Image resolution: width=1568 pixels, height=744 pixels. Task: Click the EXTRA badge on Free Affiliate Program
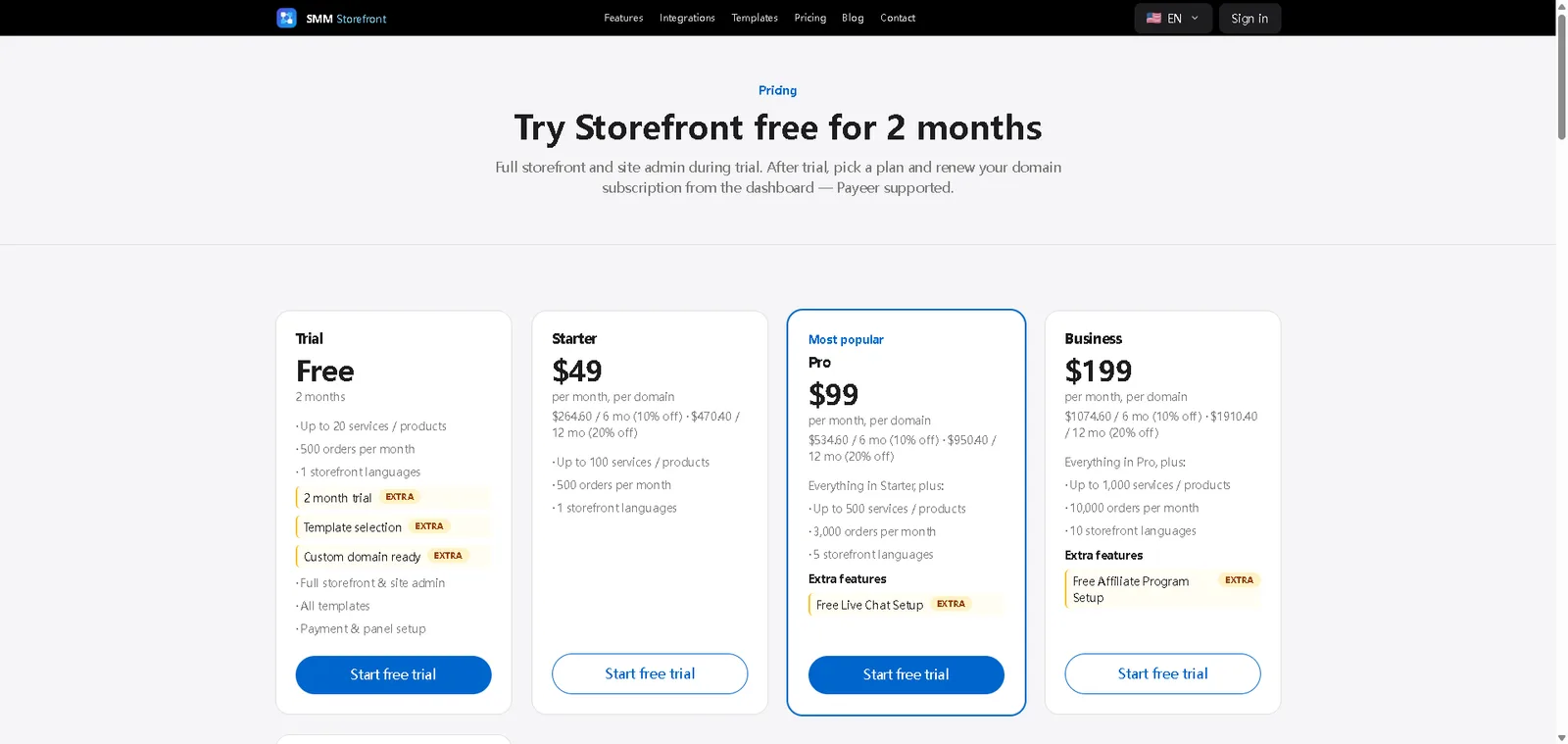[1239, 580]
